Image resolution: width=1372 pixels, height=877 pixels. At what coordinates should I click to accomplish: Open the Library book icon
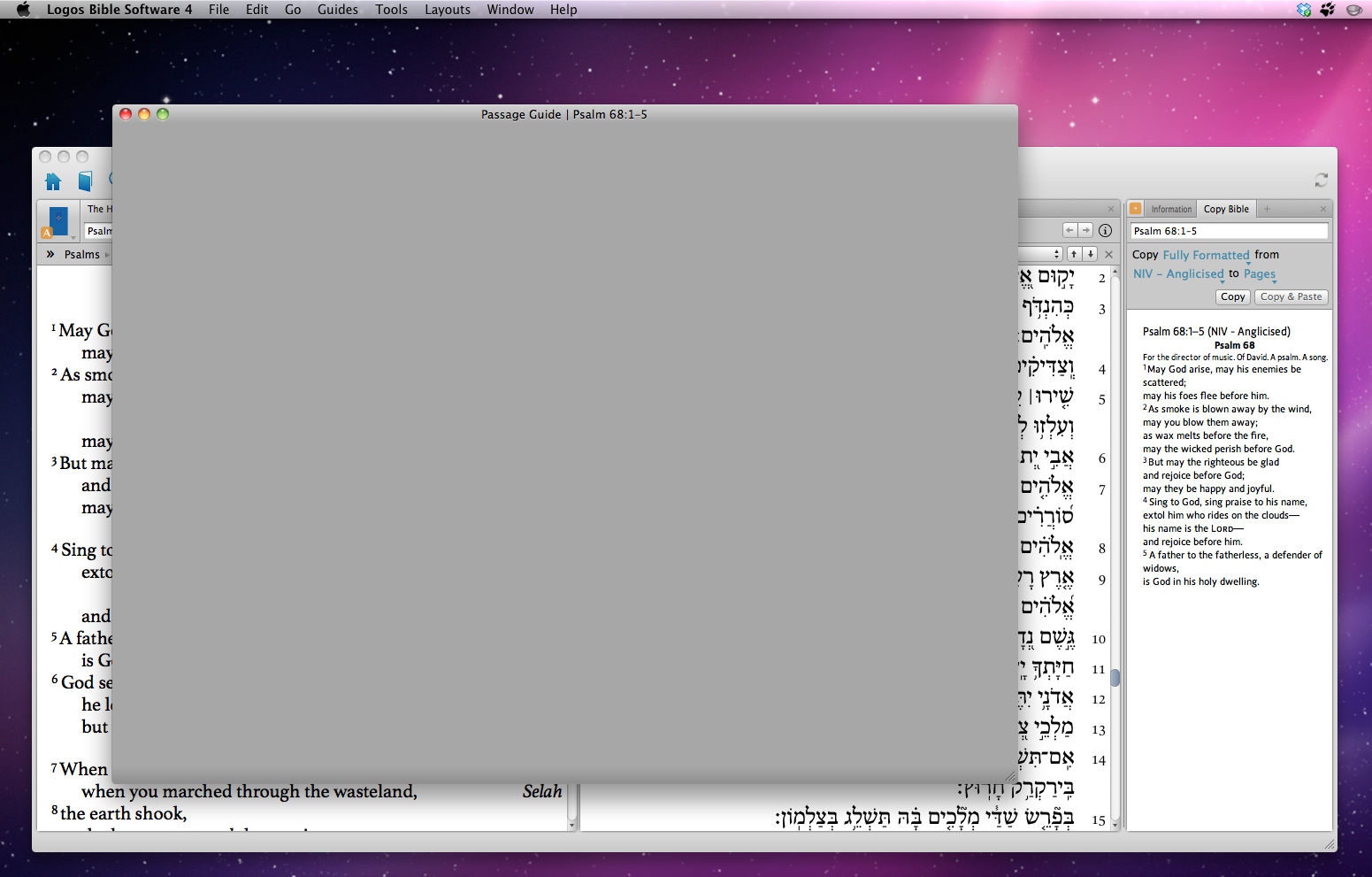click(x=85, y=181)
